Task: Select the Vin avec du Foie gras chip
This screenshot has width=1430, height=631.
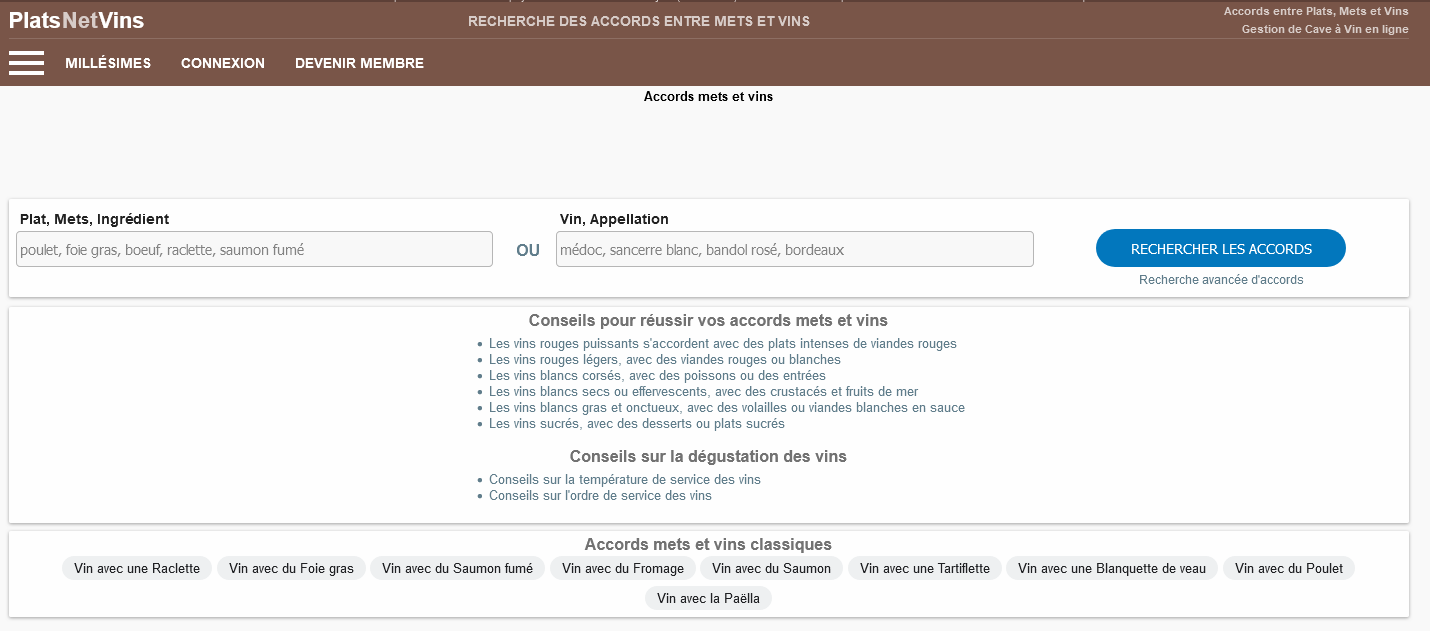Action: [291, 568]
